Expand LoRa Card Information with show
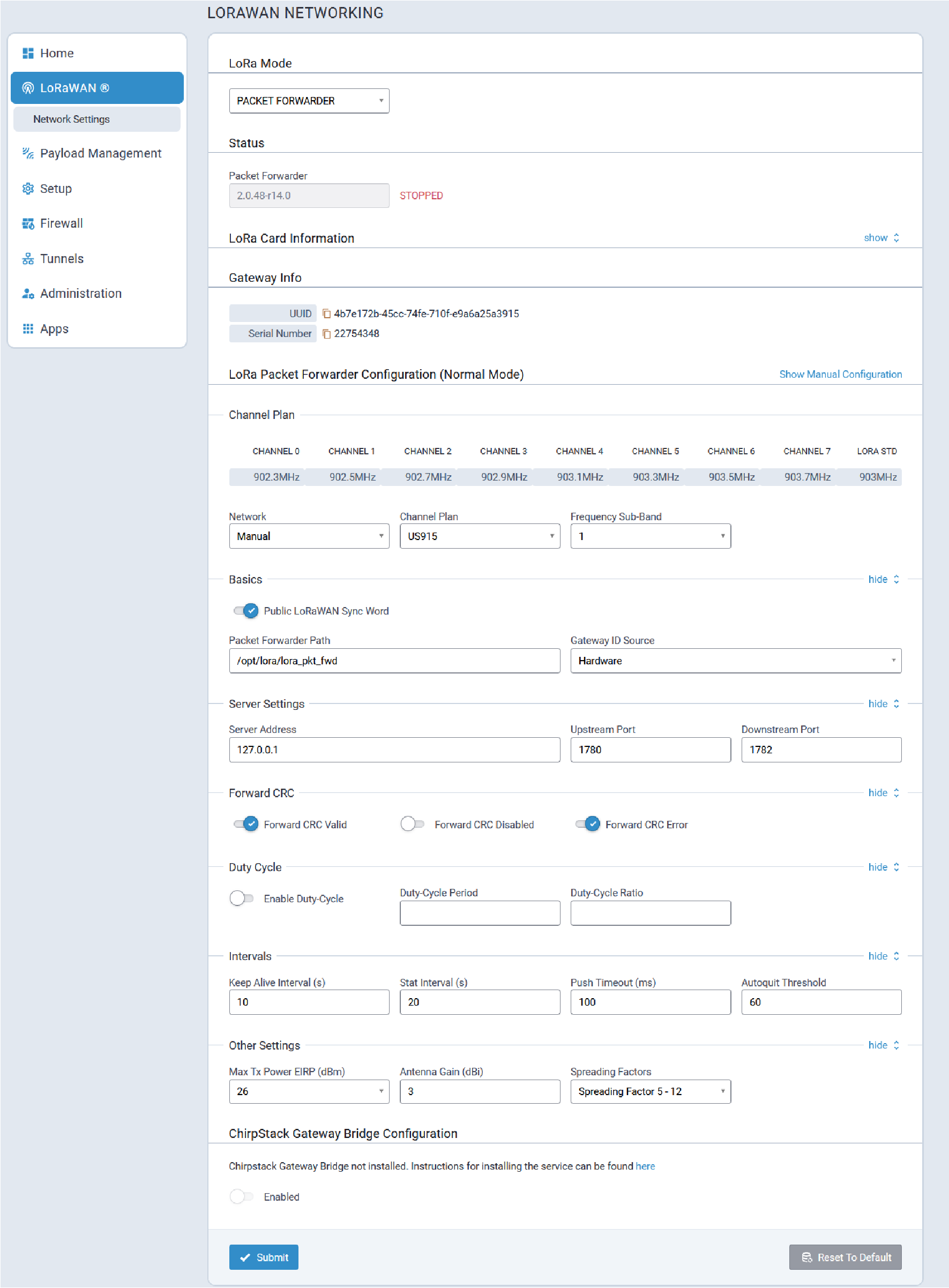The image size is (949, 1288). [x=880, y=238]
